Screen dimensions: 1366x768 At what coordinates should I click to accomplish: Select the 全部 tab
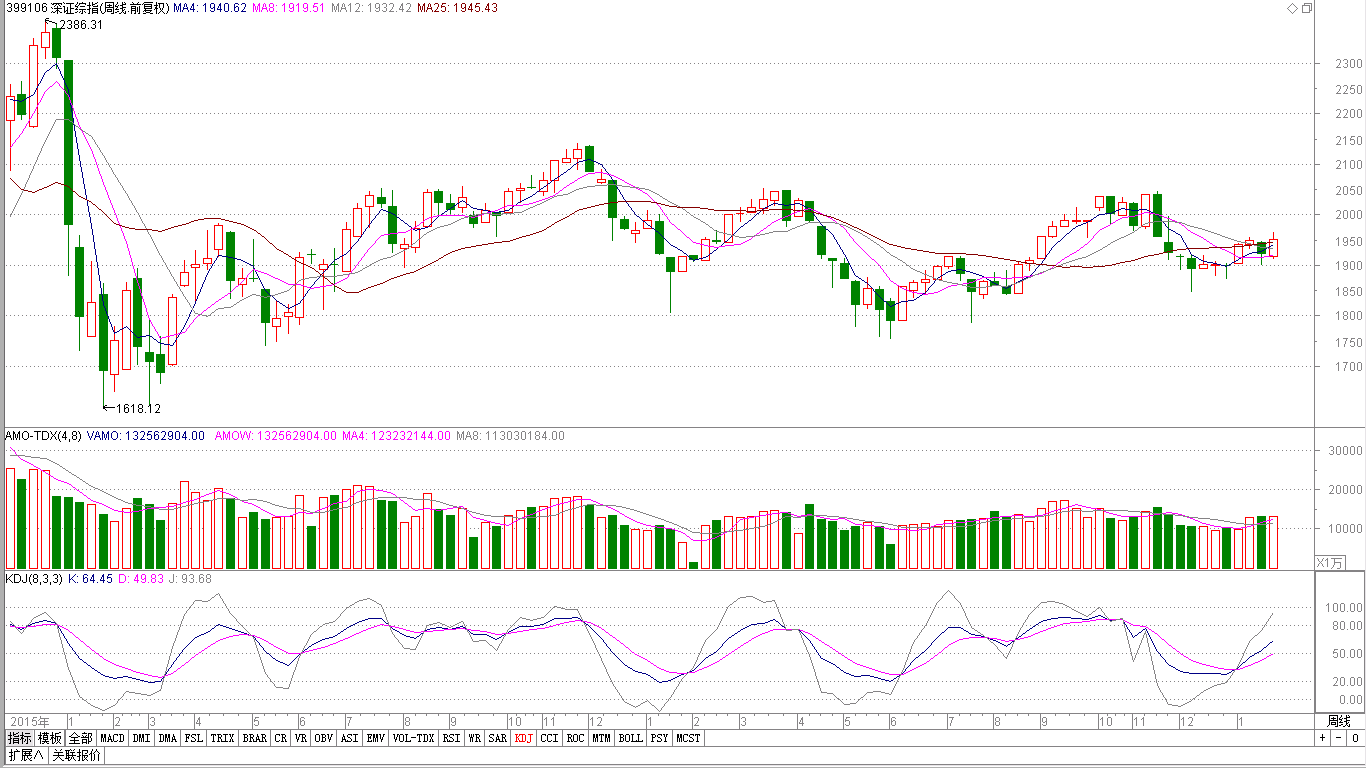(x=81, y=738)
